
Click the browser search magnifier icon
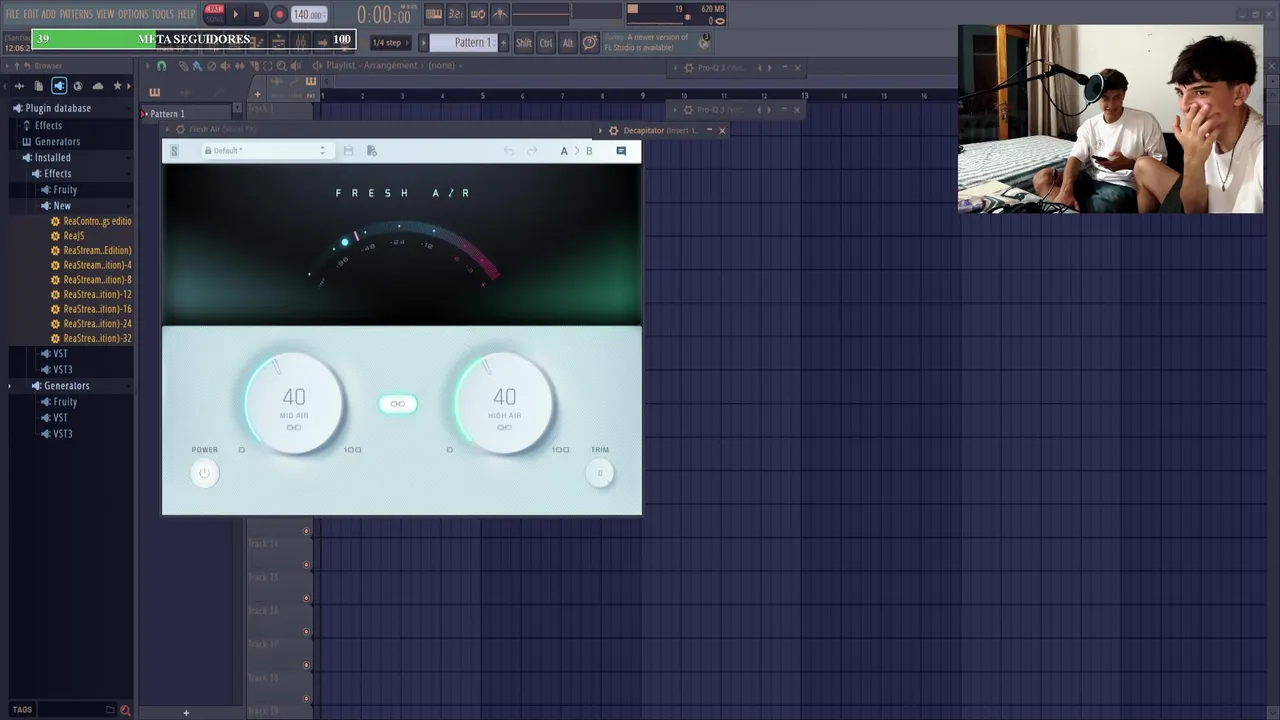click(x=125, y=710)
